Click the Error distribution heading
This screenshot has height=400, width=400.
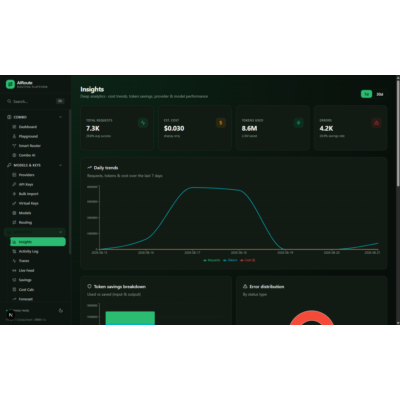point(267,286)
